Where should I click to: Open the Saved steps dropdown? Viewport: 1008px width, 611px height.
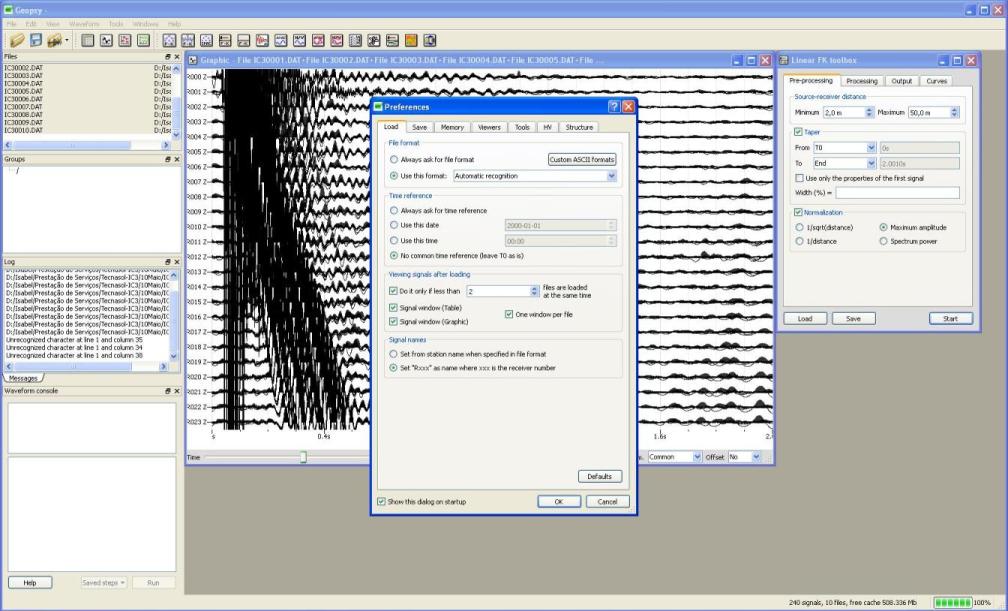pyautogui.click(x=104, y=582)
